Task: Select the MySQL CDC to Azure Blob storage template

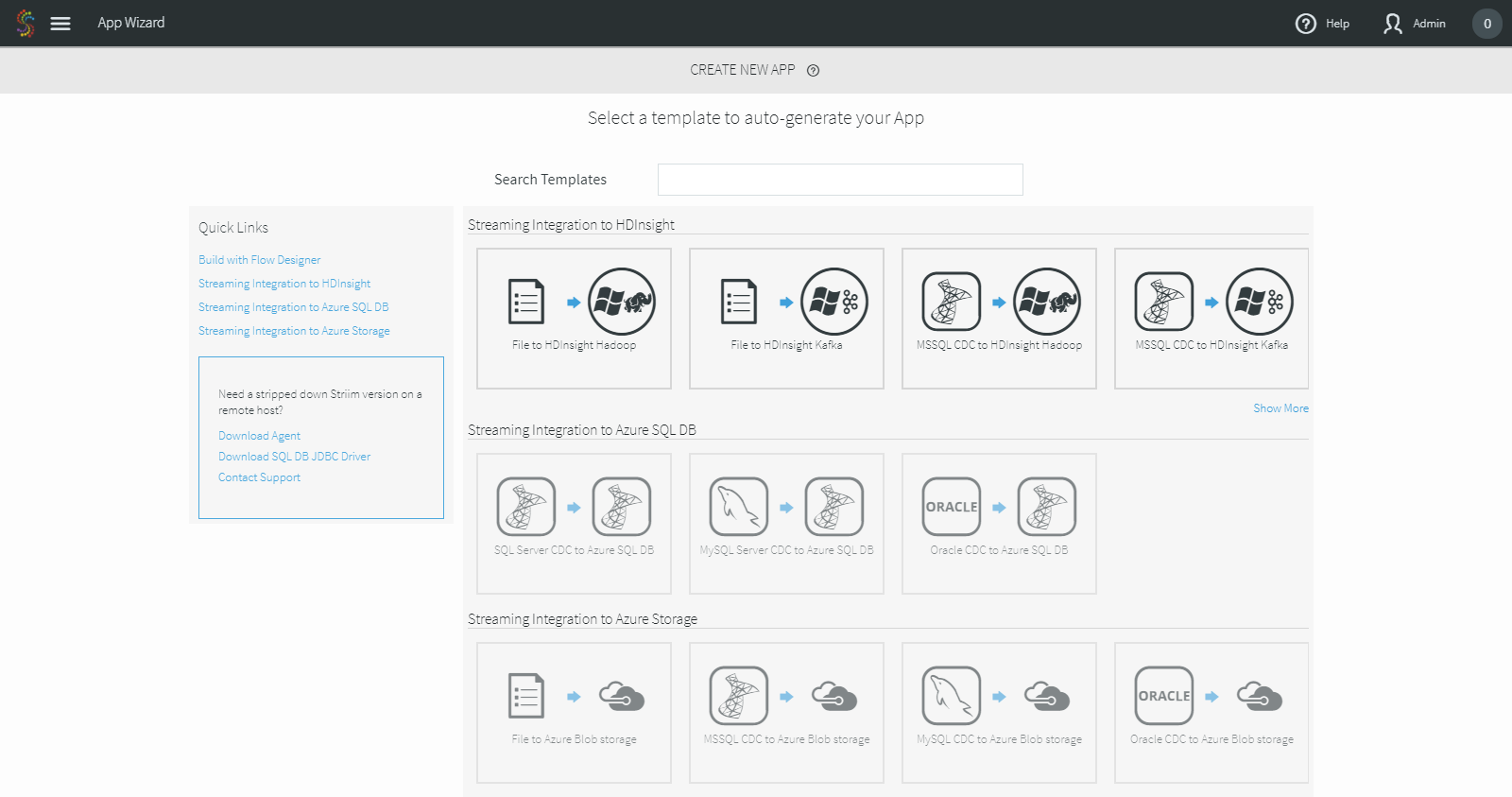Action: (x=999, y=713)
